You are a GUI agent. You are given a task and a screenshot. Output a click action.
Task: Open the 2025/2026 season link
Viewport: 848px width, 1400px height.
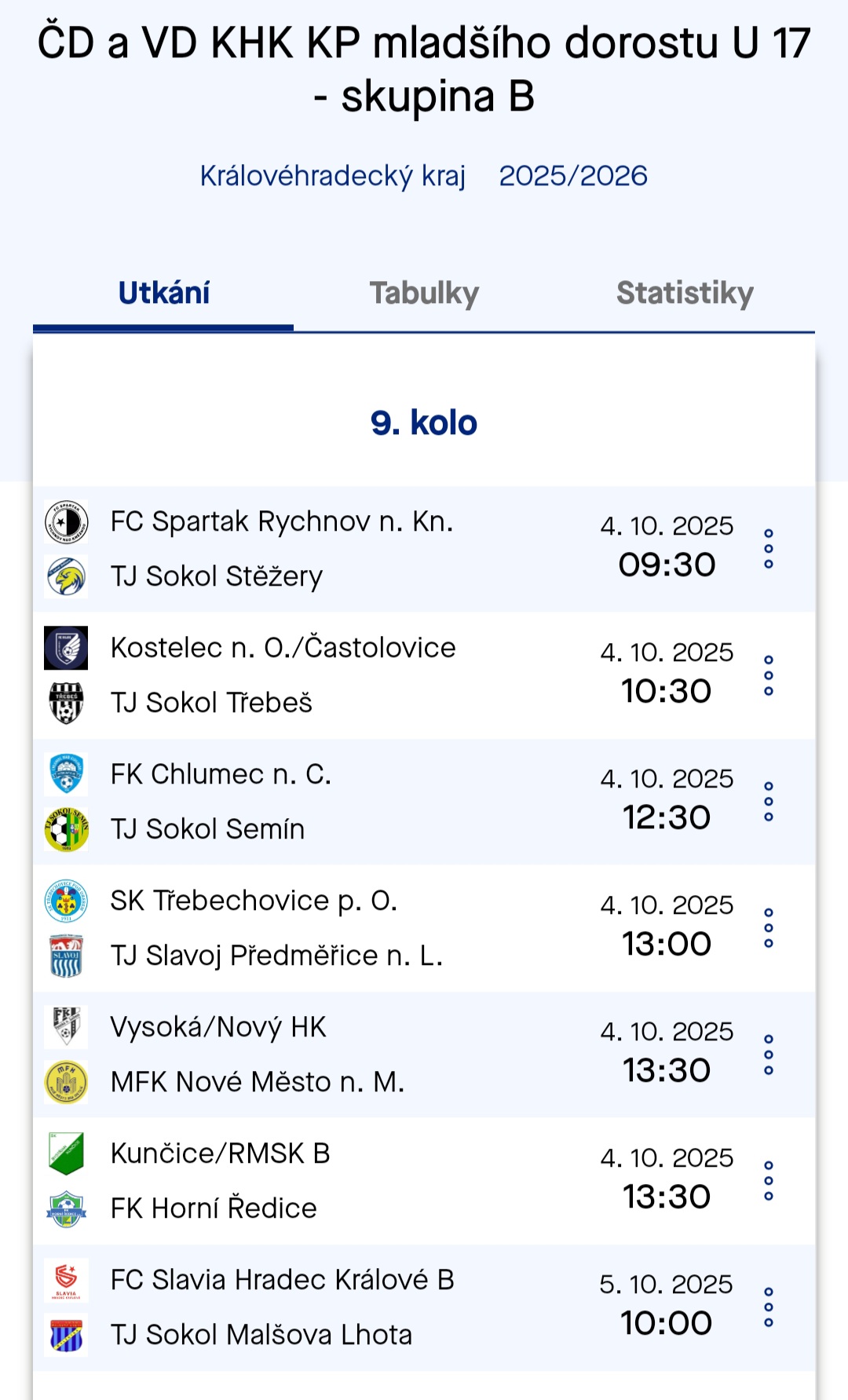point(573,176)
